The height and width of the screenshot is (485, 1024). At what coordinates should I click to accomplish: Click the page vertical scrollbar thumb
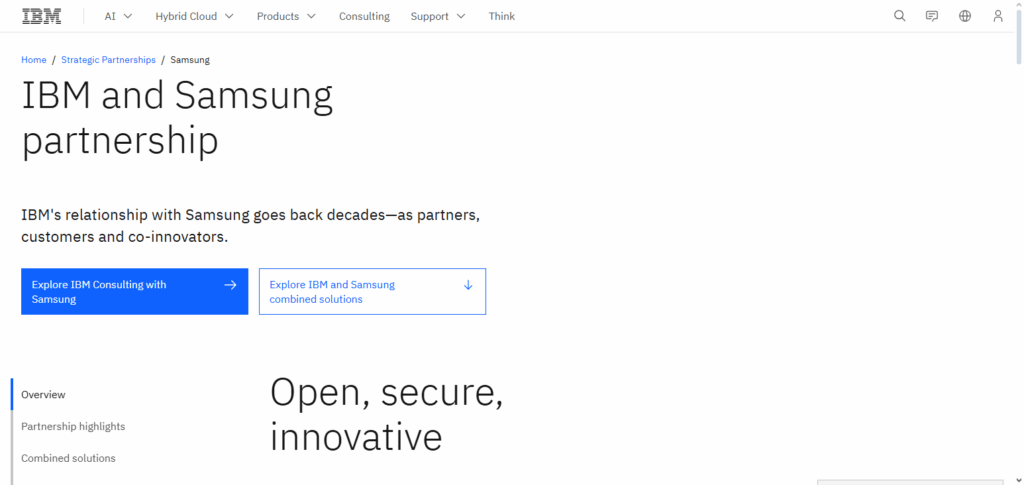click(x=1019, y=37)
